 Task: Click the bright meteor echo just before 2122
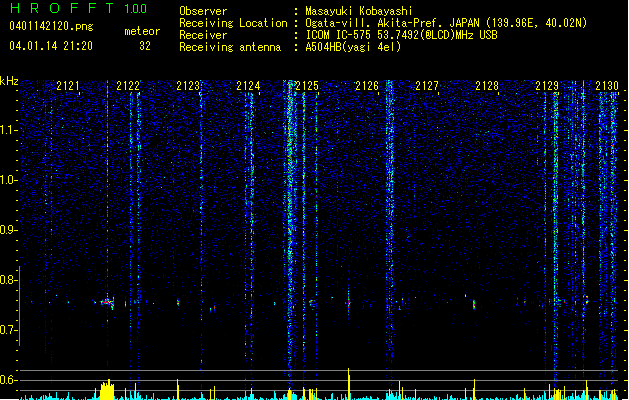coord(107,303)
